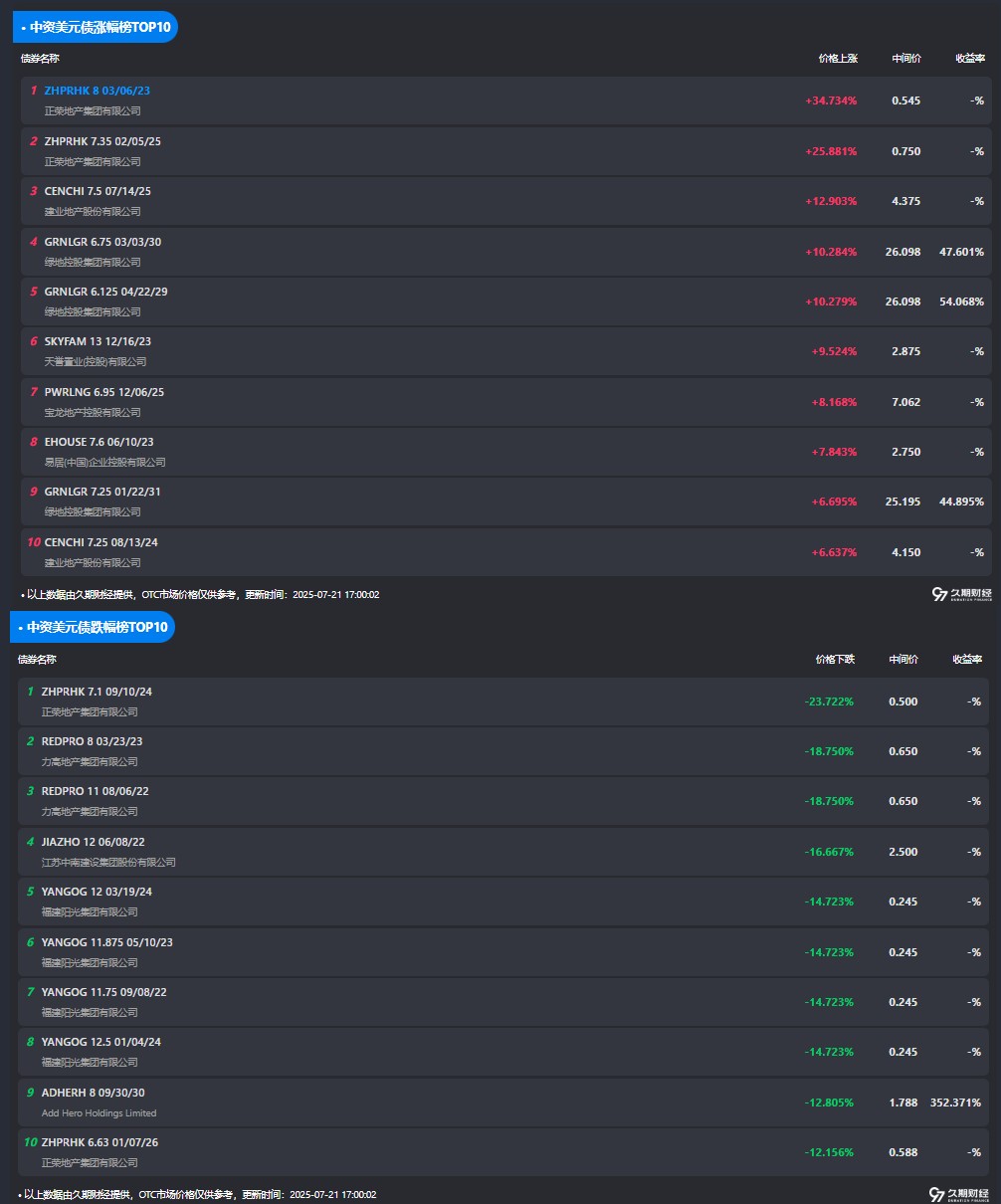This screenshot has width=1001, height=1204.
Task: Click the 久期财经 logo in the gainers footer
Action: pyautogui.click(x=961, y=594)
